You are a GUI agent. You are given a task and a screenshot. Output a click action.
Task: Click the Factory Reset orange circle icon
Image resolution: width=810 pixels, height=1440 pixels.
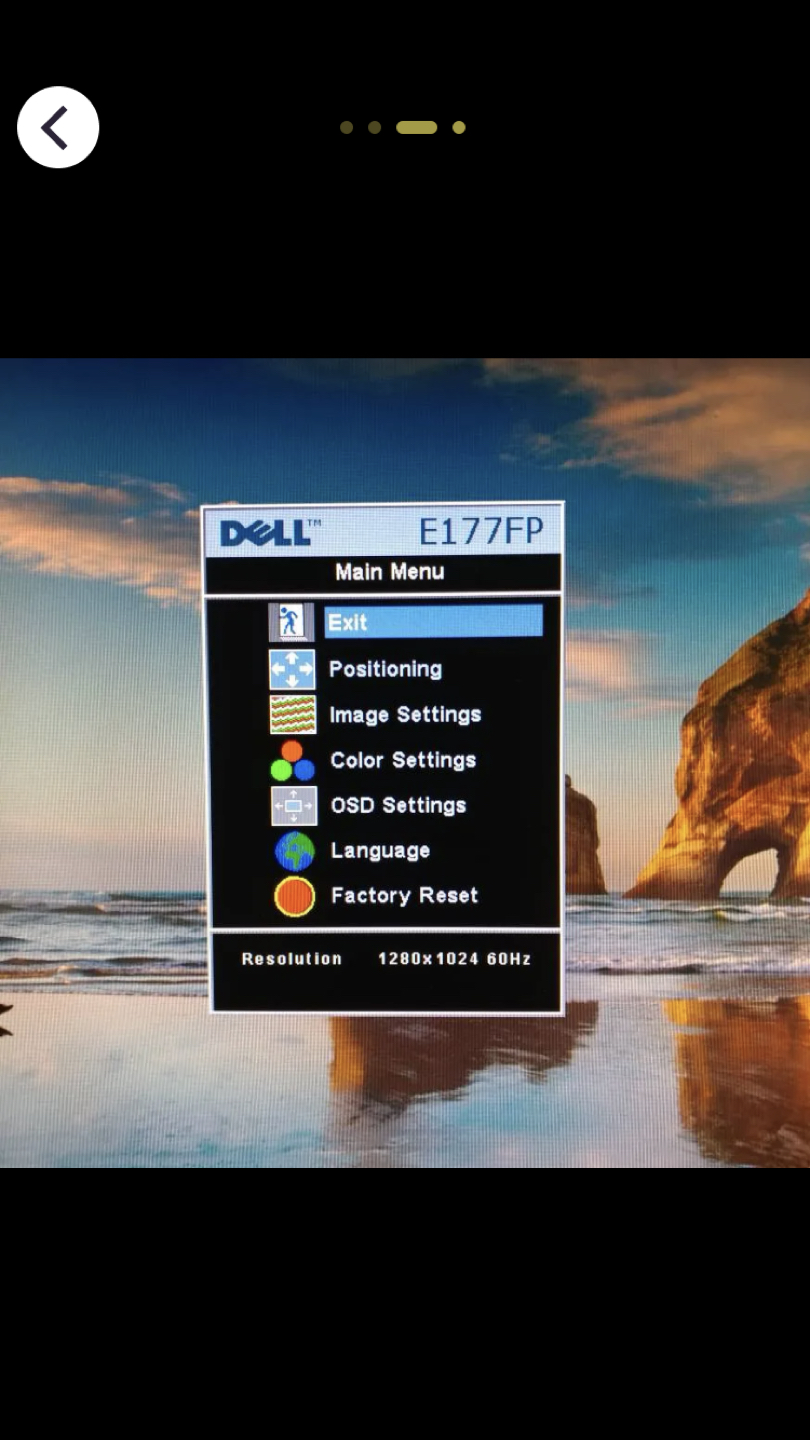point(294,896)
